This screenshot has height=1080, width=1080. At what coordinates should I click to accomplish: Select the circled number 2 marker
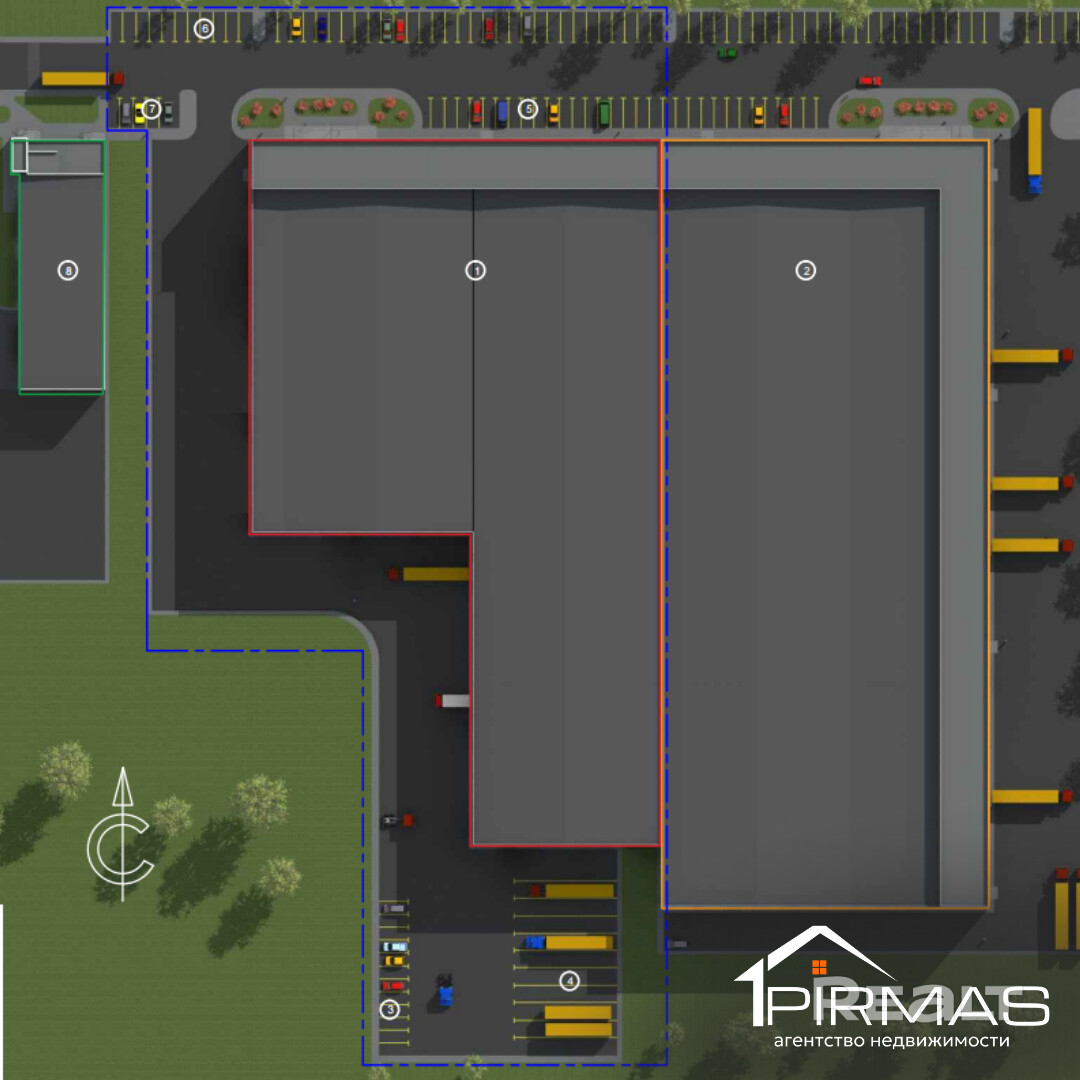point(806,270)
